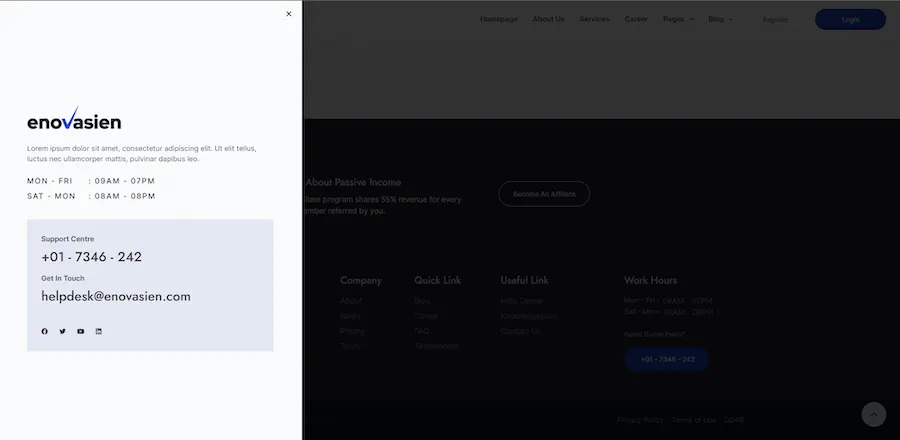Viewport: 900px width, 440px height.
Task: Open Career in the top navigation
Action: (636, 19)
